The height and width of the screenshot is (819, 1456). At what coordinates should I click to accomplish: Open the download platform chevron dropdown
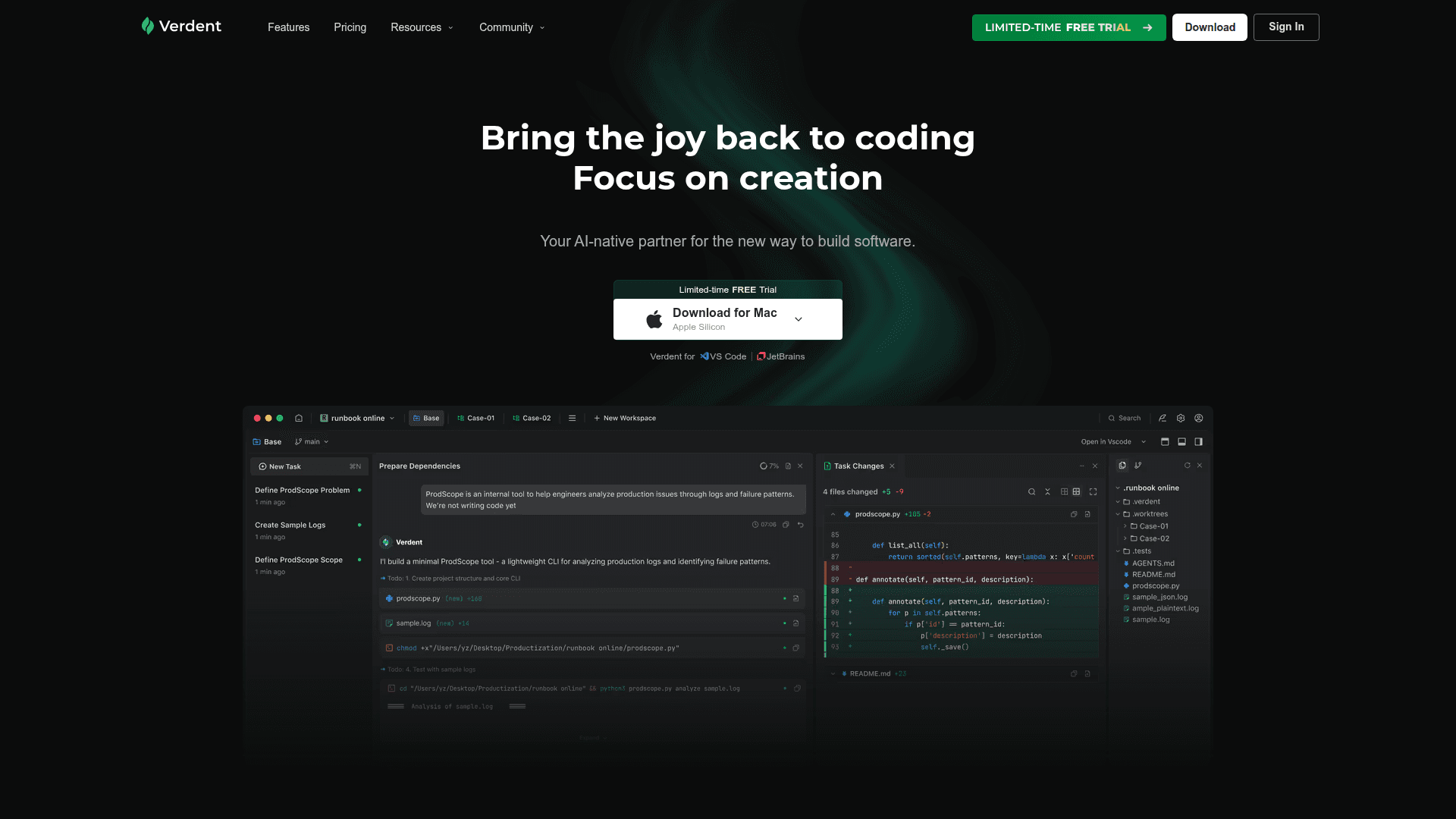coord(799,319)
